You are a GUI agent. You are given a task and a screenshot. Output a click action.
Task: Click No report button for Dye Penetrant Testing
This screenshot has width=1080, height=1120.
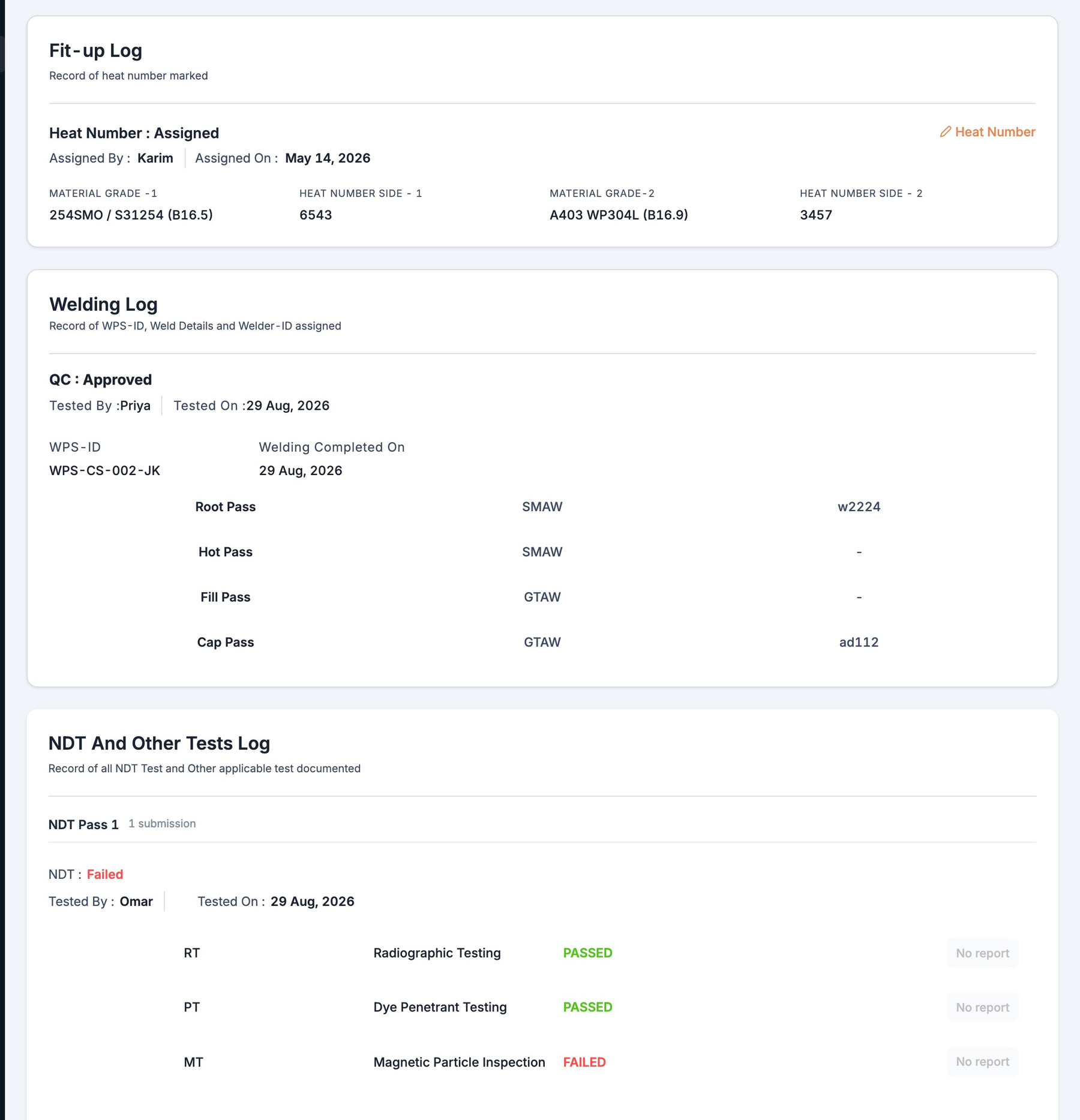point(982,1007)
